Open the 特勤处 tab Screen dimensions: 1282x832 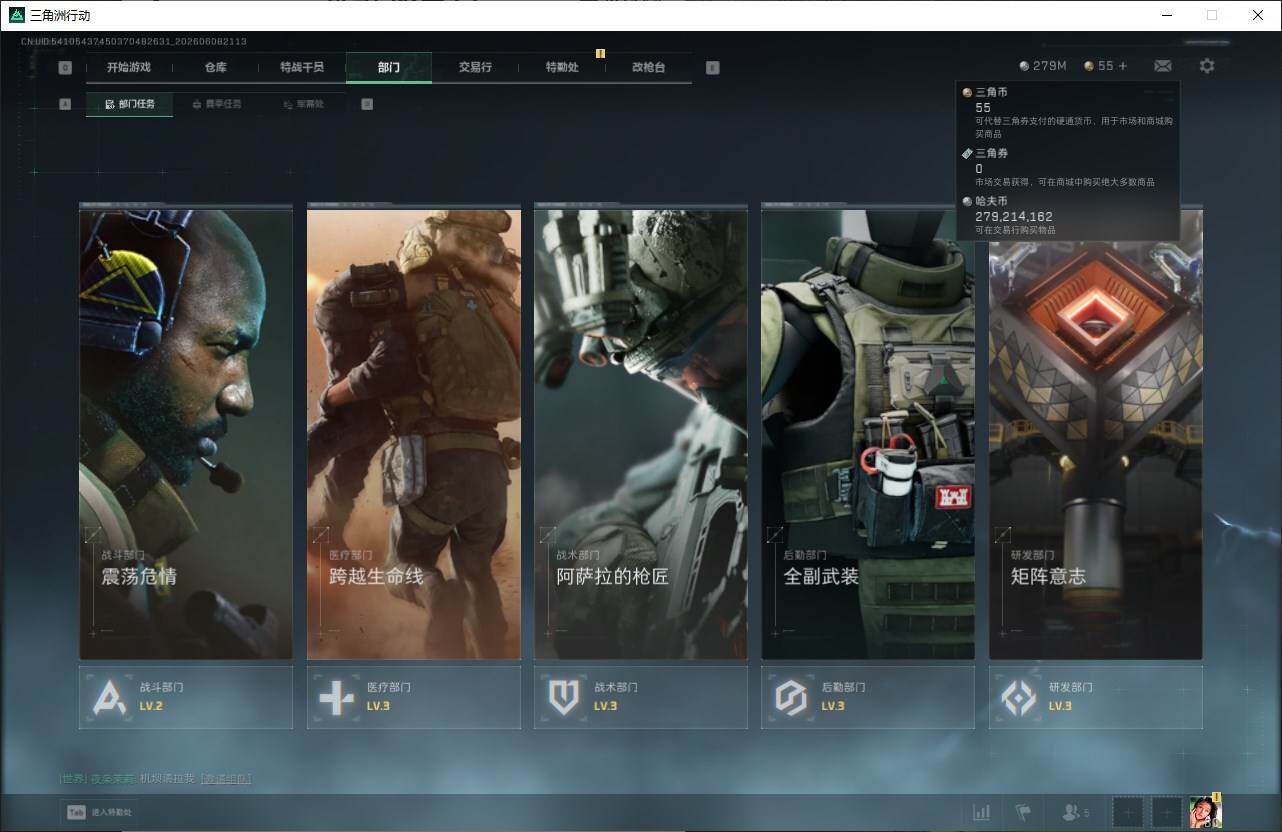[x=562, y=67]
